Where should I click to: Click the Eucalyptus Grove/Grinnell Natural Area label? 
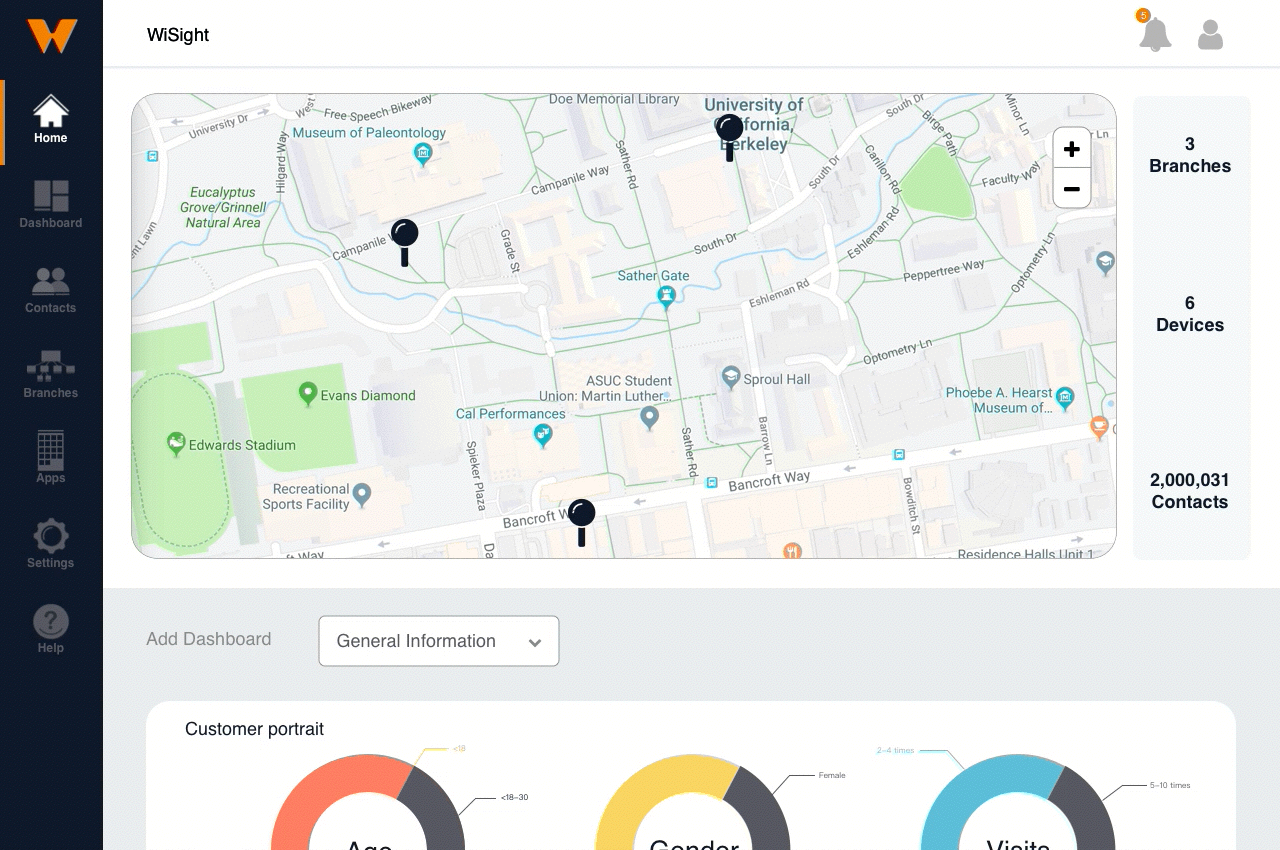222,207
